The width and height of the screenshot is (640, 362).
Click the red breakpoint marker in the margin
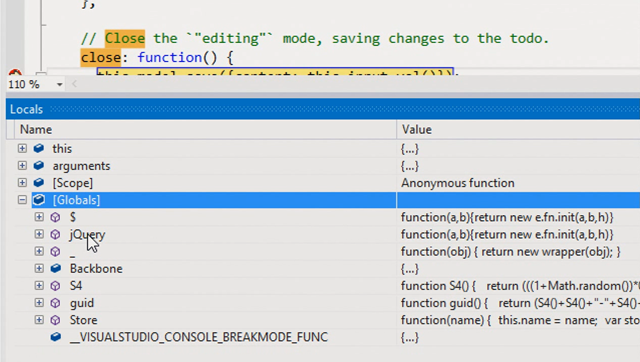[x=15, y=73]
